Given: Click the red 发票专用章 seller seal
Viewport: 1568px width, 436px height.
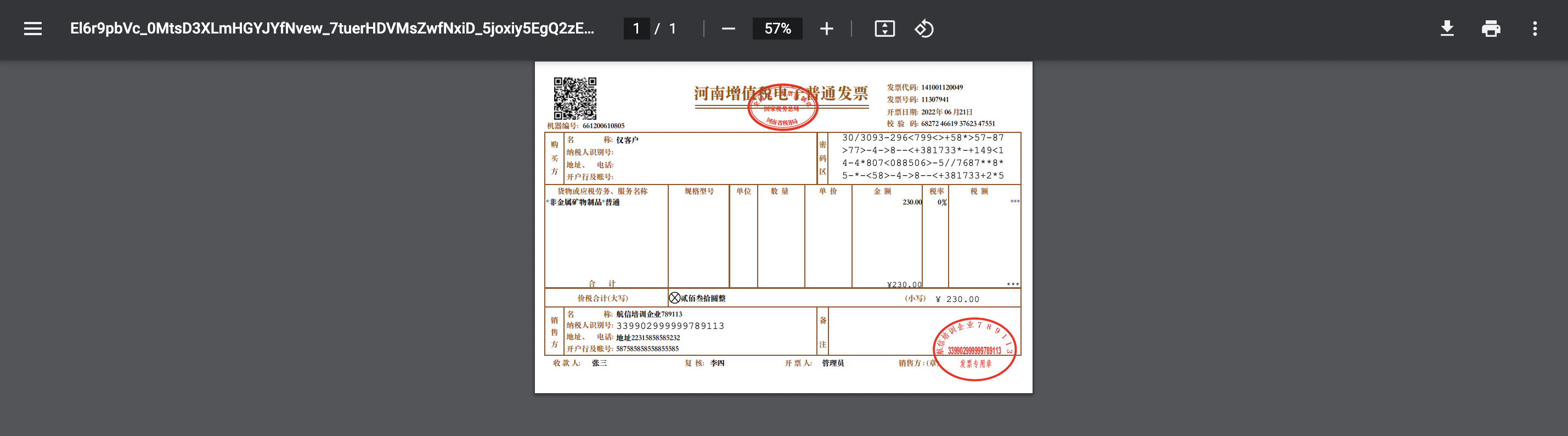Looking at the screenshot, I should (x=974, y=350).
